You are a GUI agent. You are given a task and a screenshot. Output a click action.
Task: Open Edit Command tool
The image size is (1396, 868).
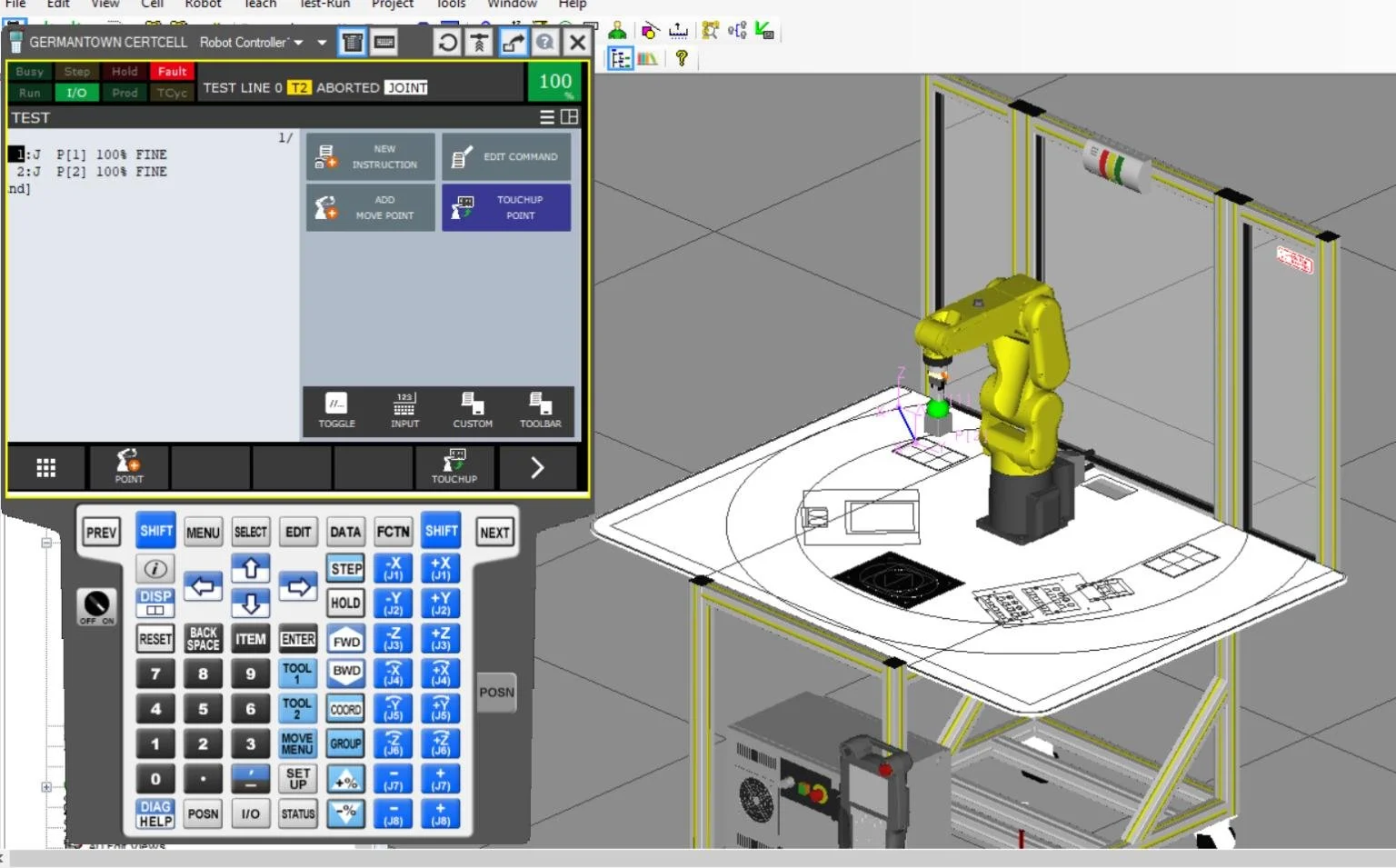(x=506, y=156)
